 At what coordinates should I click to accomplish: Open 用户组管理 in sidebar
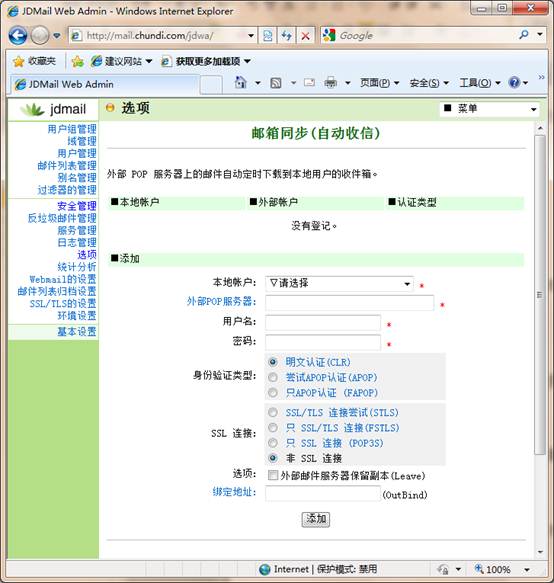tap(72, 129)
